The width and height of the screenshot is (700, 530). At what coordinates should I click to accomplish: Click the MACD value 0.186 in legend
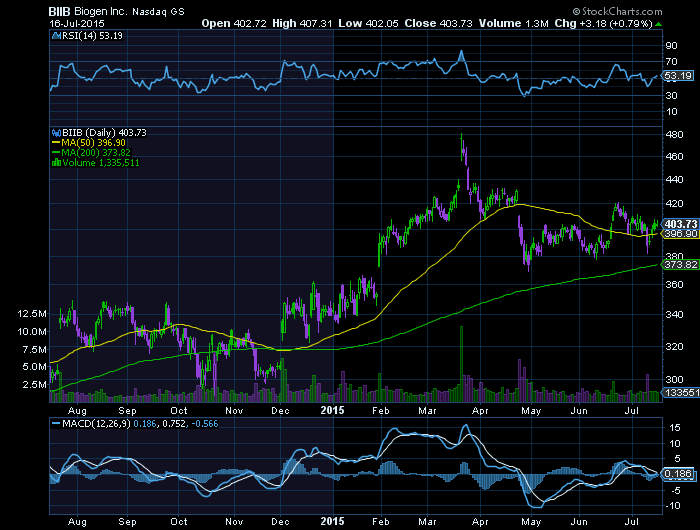(145, 424)
